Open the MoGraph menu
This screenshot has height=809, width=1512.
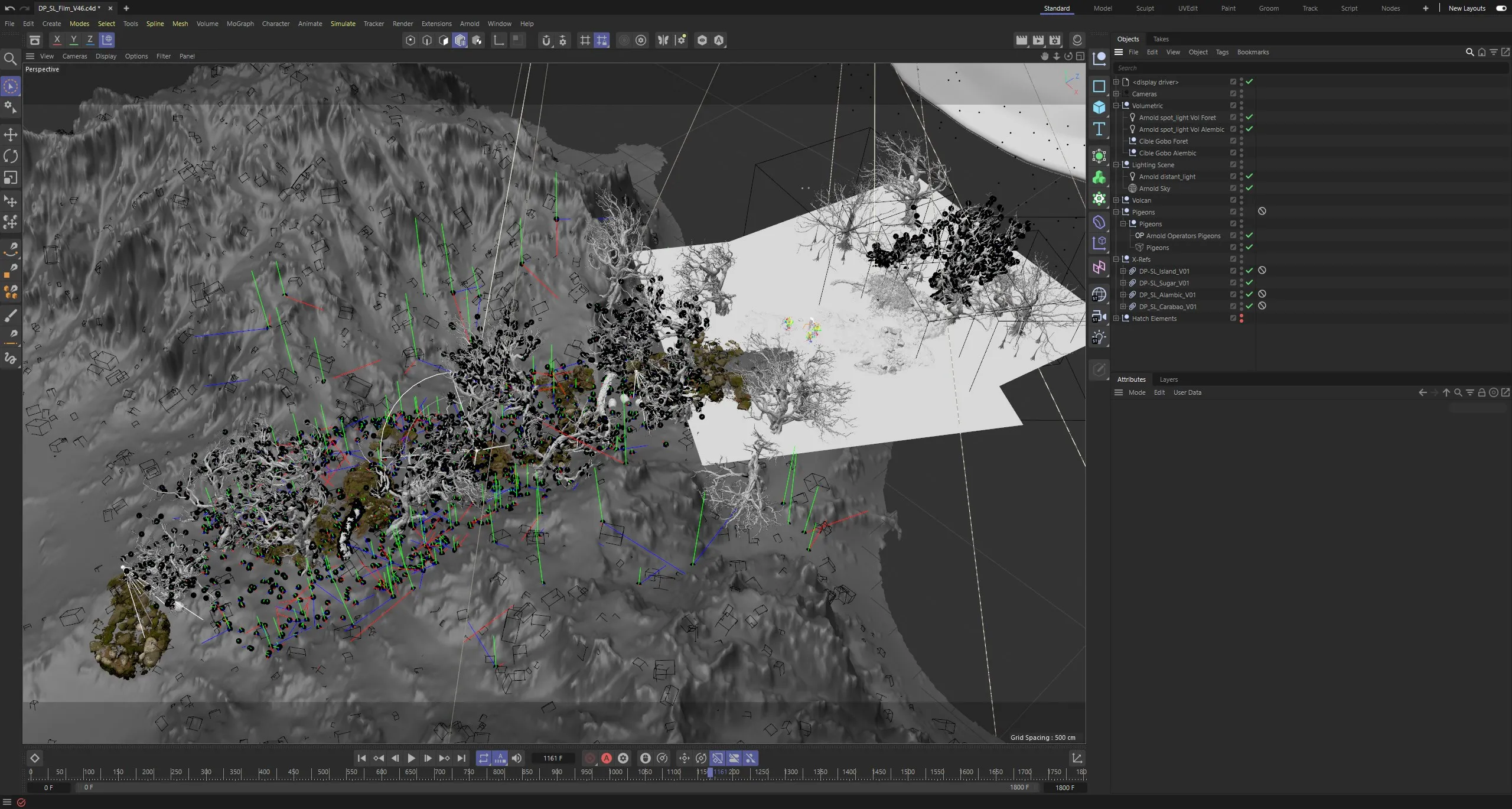[x=240, y=24]
